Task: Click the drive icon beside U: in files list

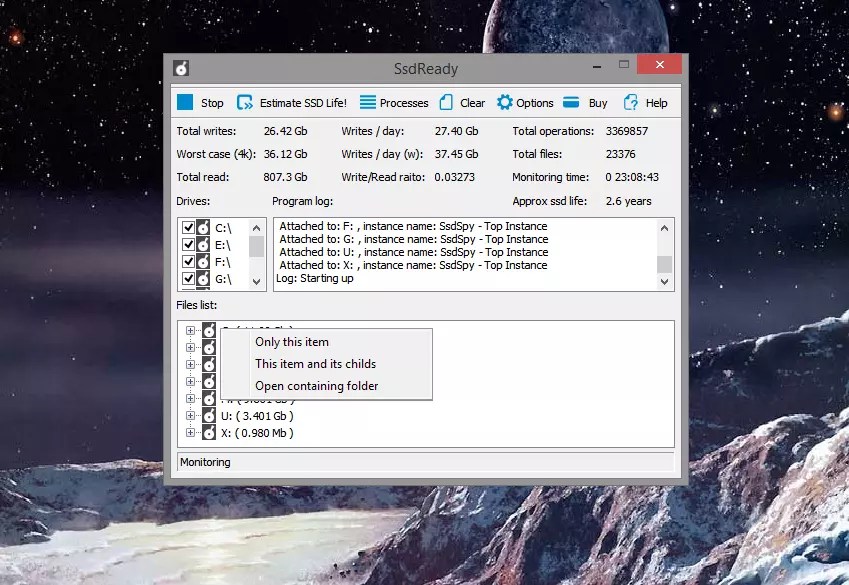Action: coord(209,415)
